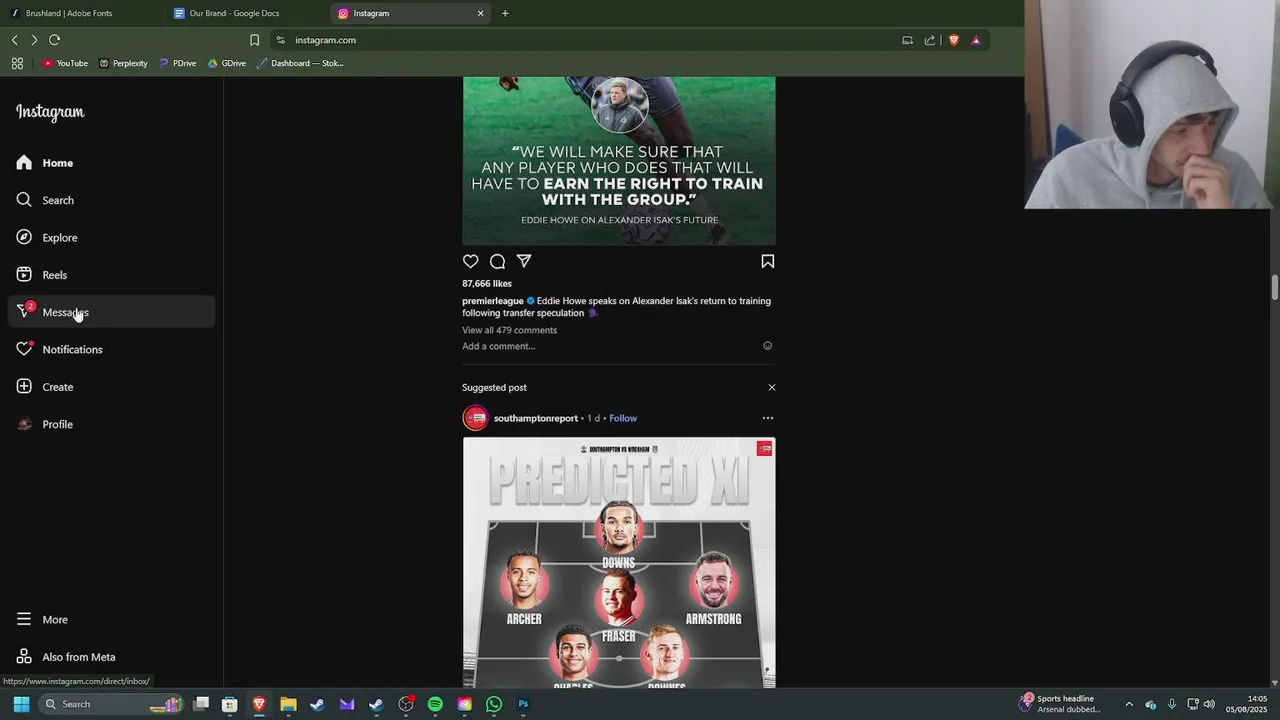This screenshot has width=1280, height=720.
Task: Go to the Explore page
Action: pyautogui.click(x=112, y=237)
